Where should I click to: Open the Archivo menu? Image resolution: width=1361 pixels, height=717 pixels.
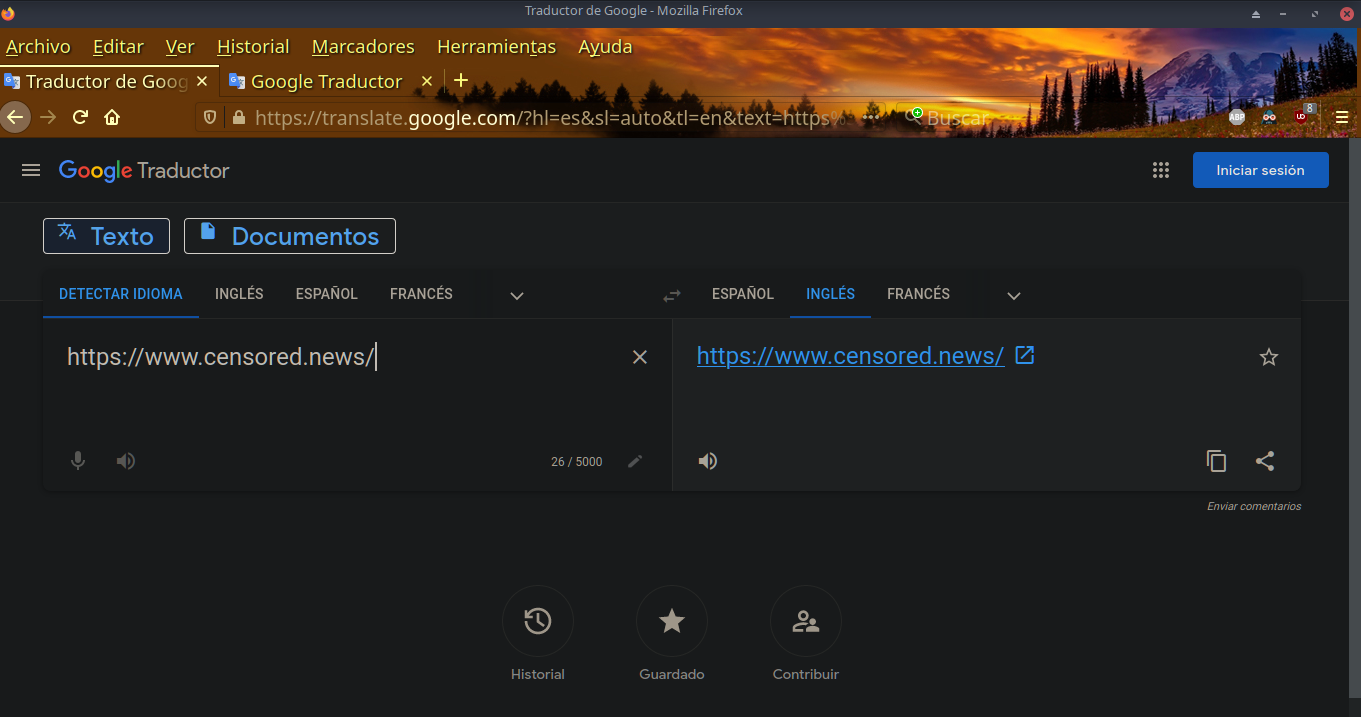coord(38,46)
